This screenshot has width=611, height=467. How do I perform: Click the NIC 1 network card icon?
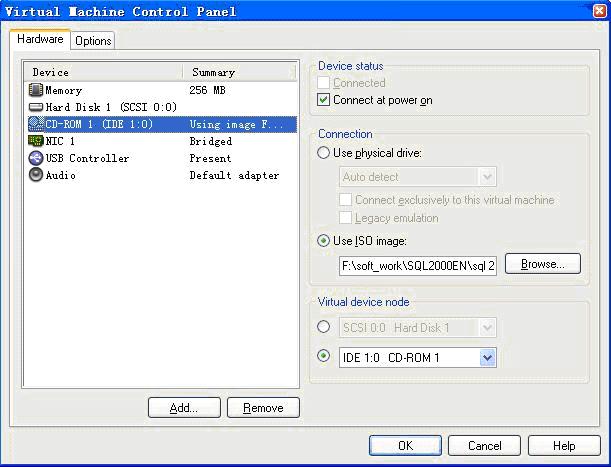click(36, 141)
